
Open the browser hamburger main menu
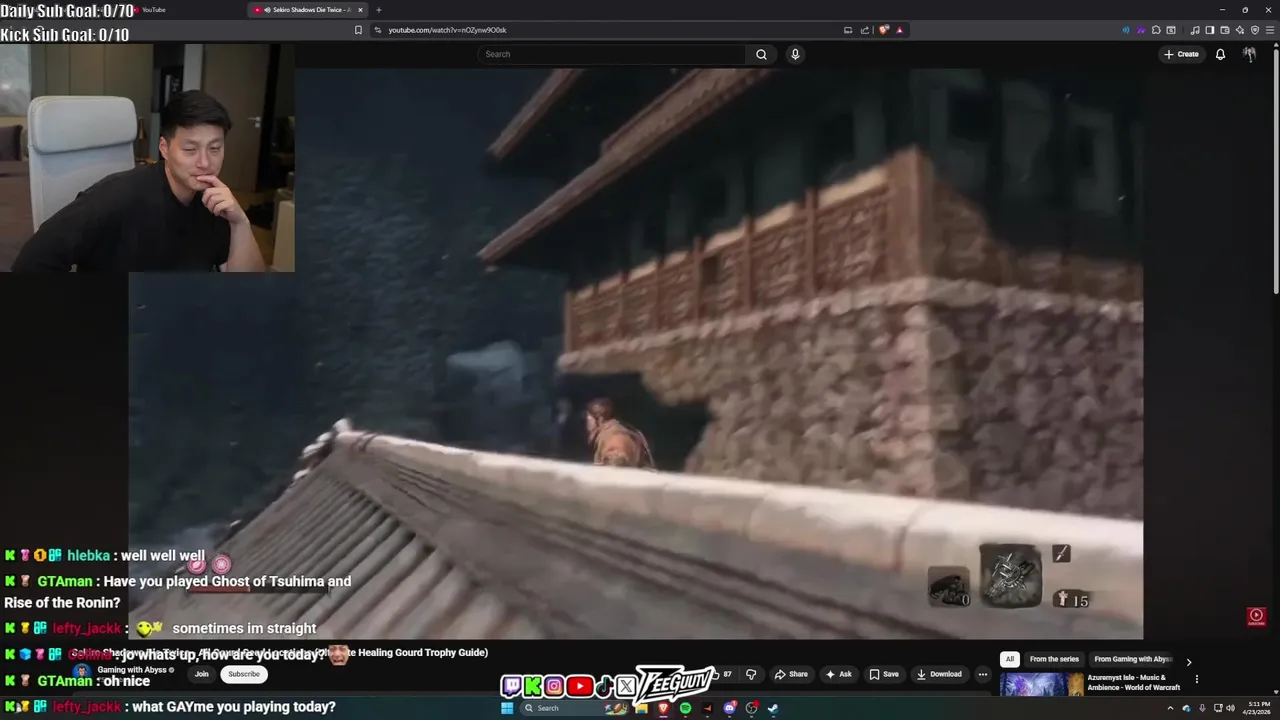pos(1270,30)
